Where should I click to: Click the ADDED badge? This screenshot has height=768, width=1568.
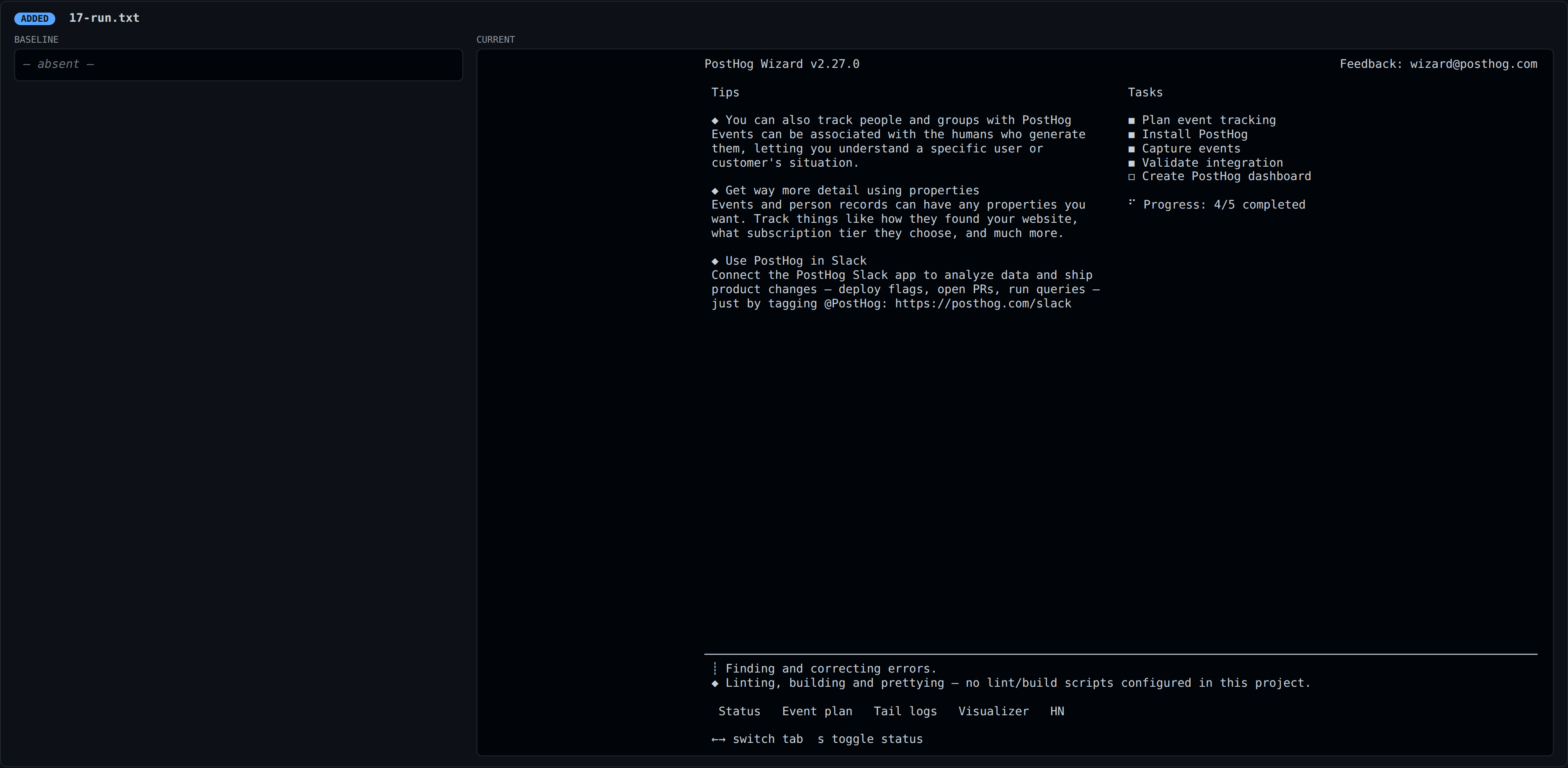coord(35,18)
